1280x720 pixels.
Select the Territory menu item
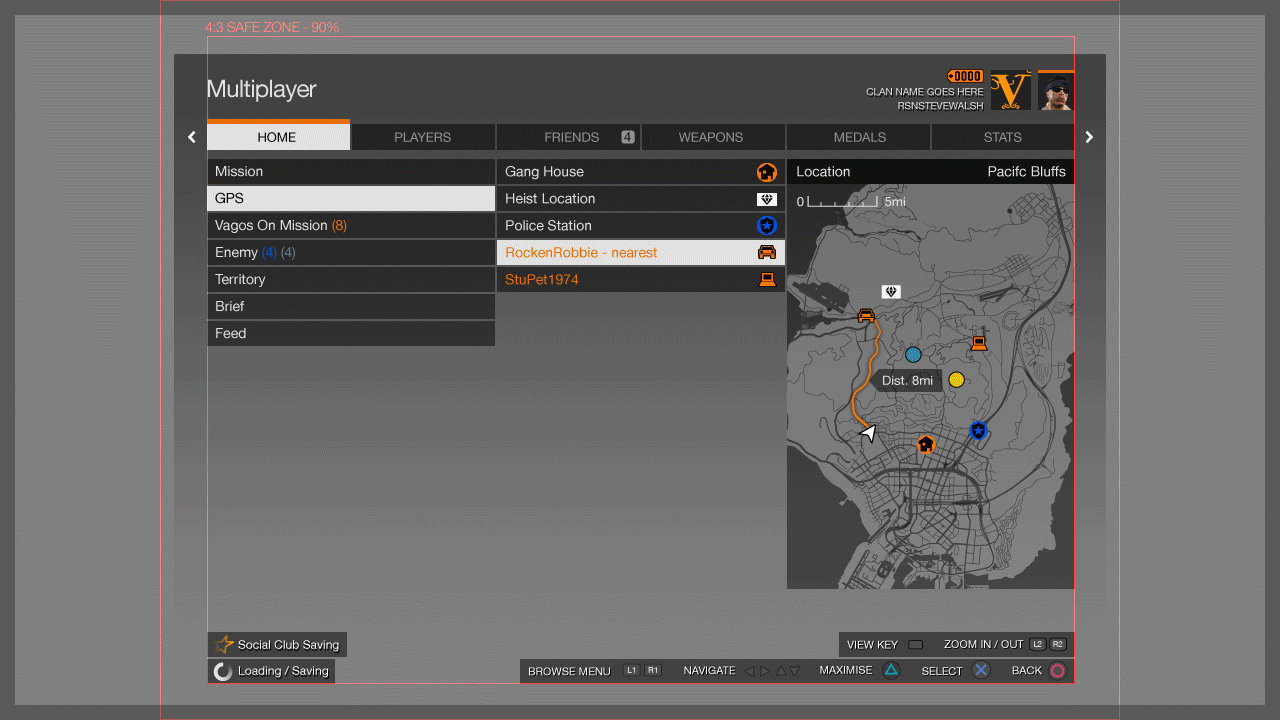[x=350, y=280]
